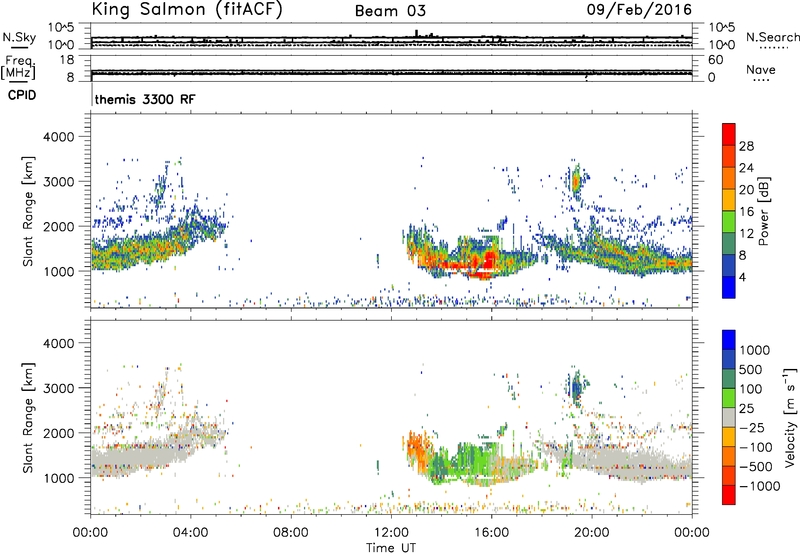Viewport: 800px width, 554px height.
Task: Click the 18 value on the frequency axis
Action: pyautogui.click(x=67, y=60)
